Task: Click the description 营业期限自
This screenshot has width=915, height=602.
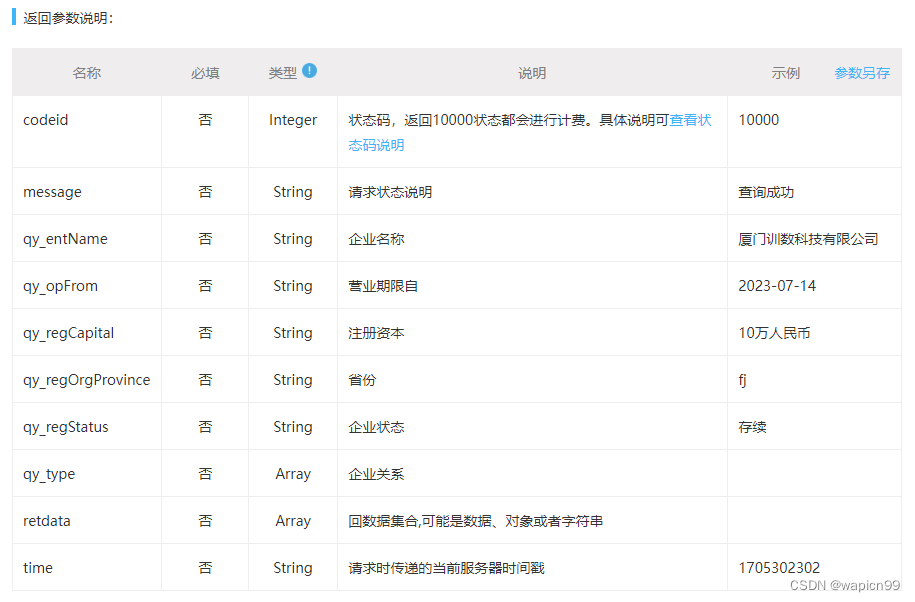Action: [383, 286]
